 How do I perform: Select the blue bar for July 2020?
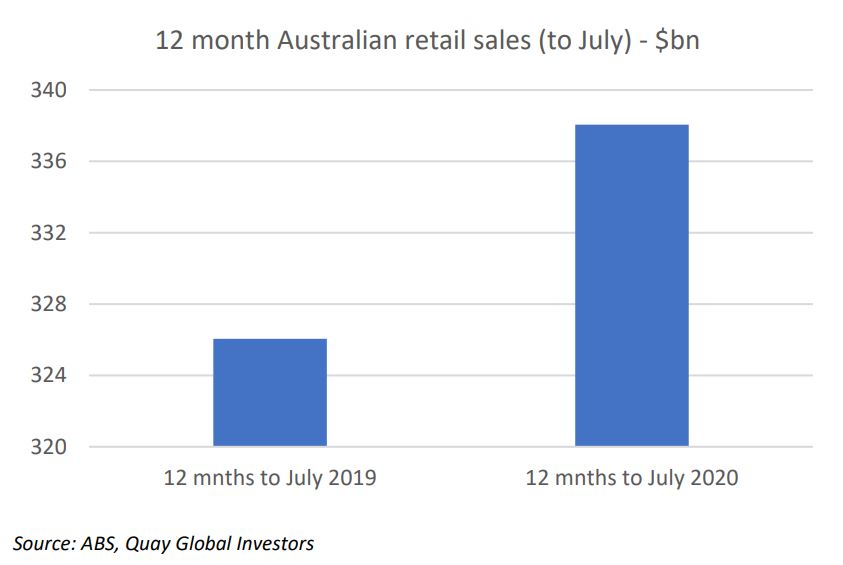632,285
